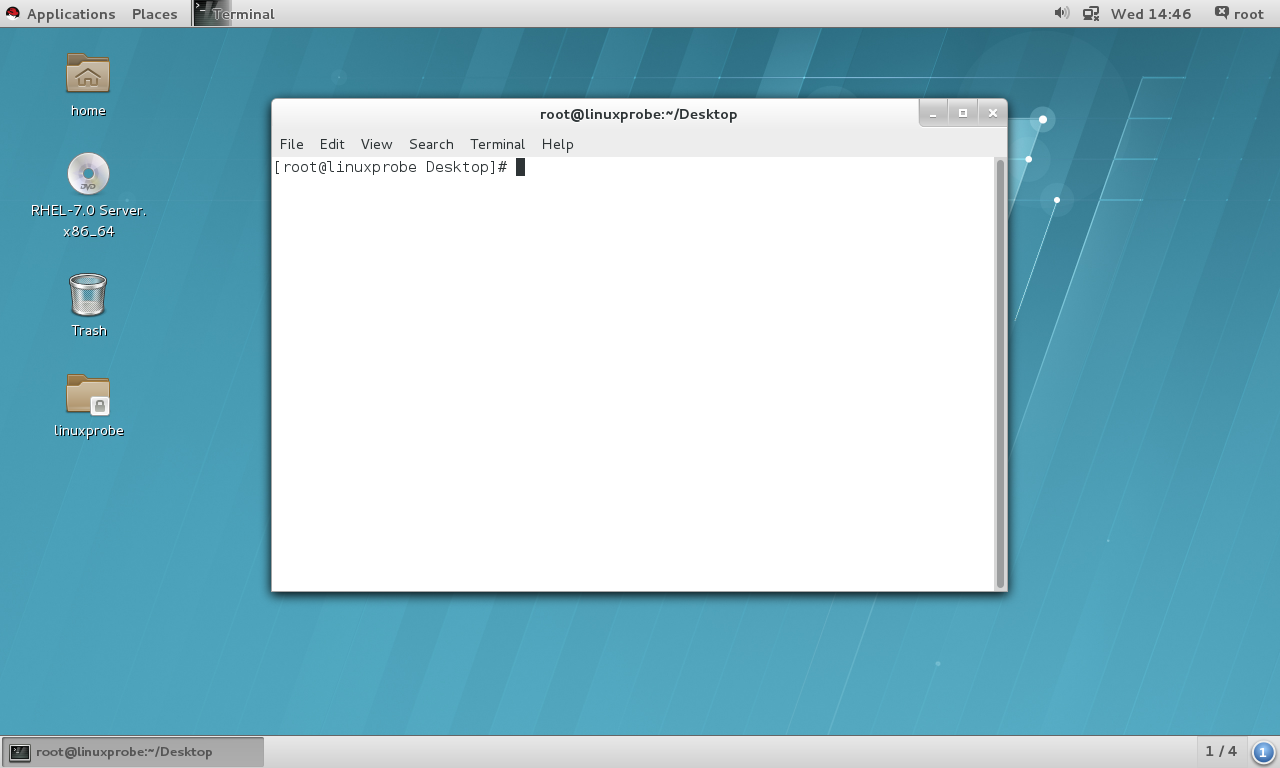
Task: Select the terminal window in the bottom taskbar
Action: [133, 752]
